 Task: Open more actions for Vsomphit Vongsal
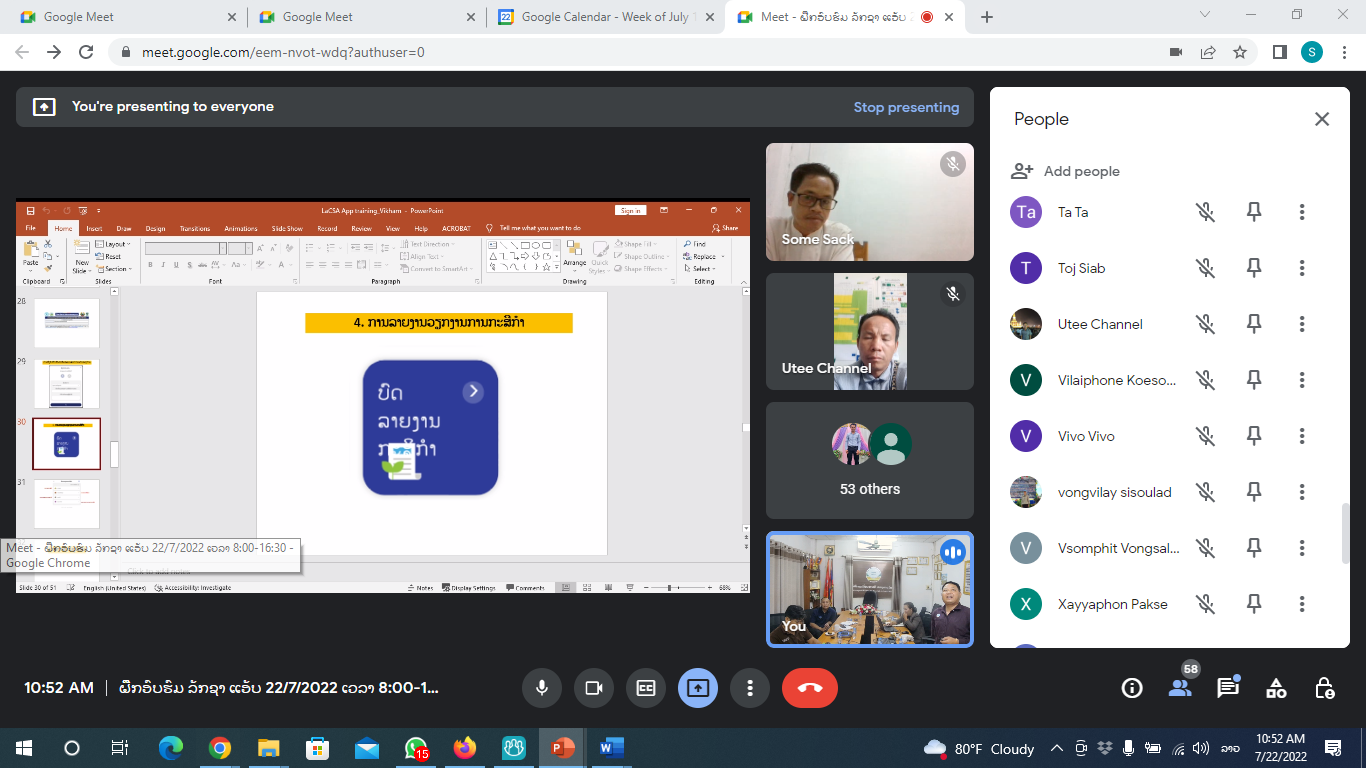(x=1302, y=548)
